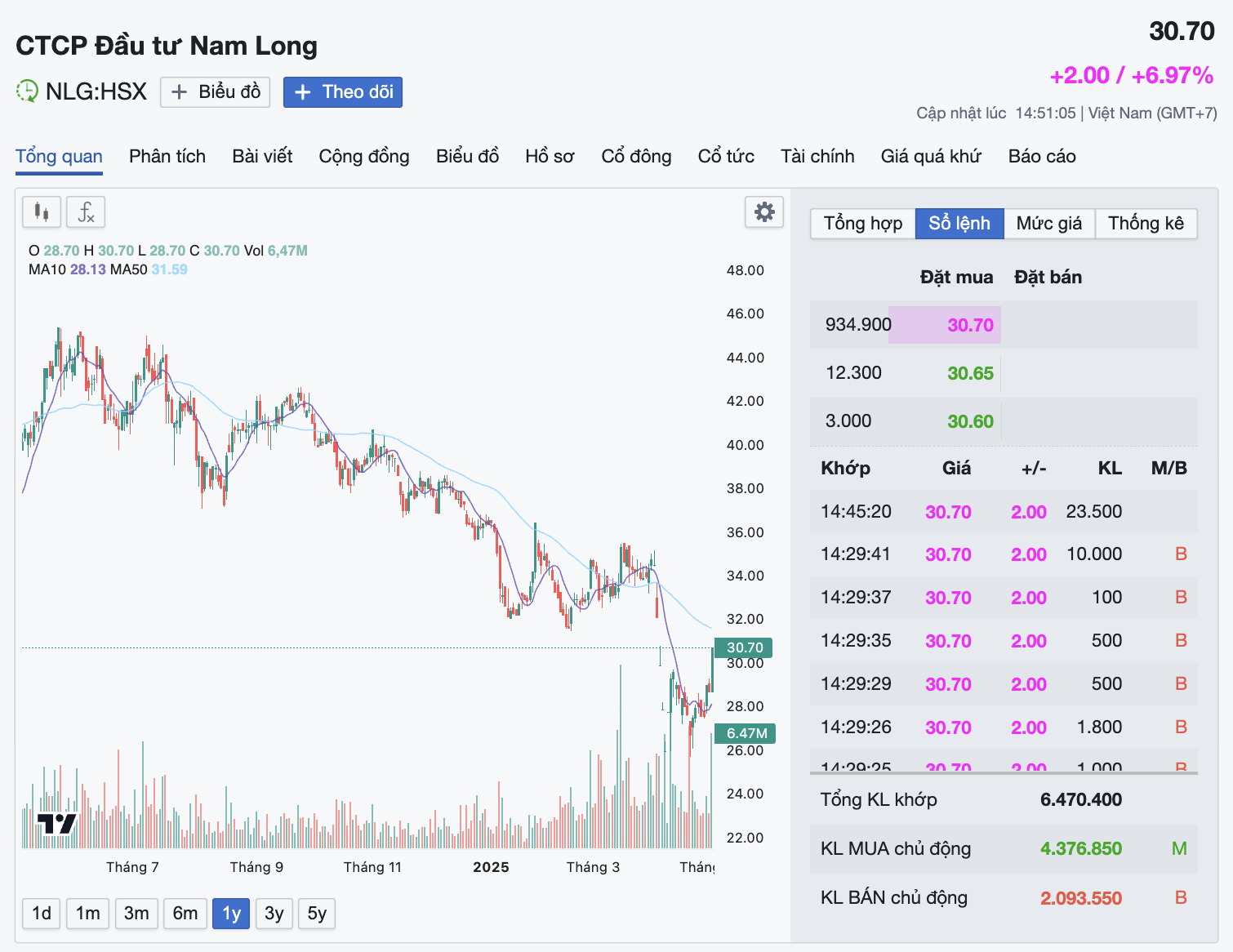The width and height of the screenshot is (1233, 952).
Task: Click the bid price 30.65
Action: [x=970, y=373]
